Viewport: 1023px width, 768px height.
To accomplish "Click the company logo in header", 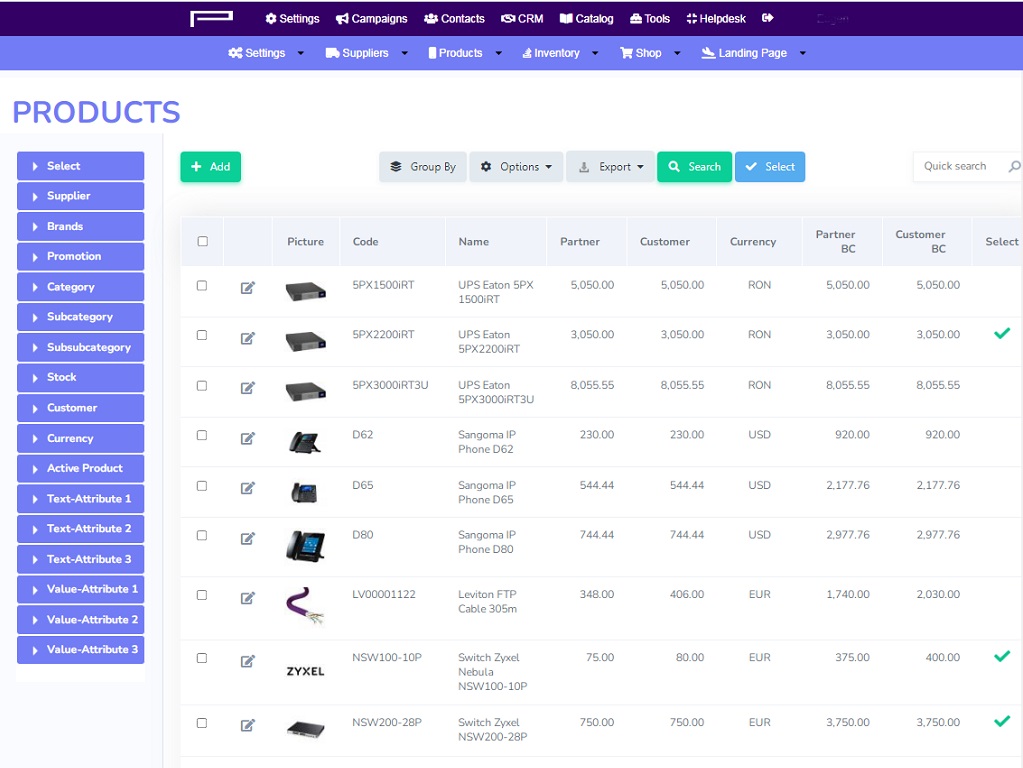I will (211, 18).
